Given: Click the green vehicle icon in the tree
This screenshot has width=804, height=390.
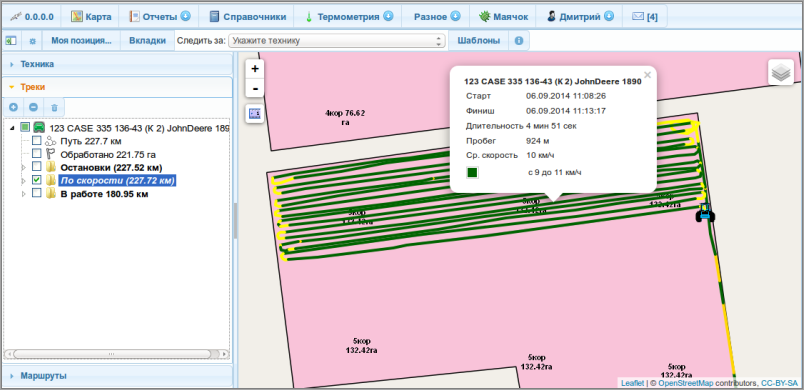Looking at the screenshot, I should 39,127.
